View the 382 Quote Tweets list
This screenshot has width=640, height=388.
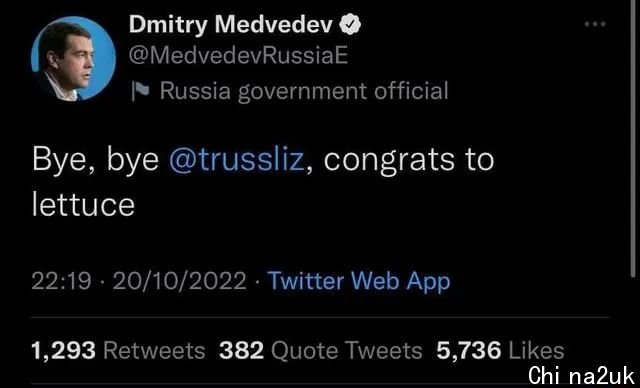coord(320,351)
